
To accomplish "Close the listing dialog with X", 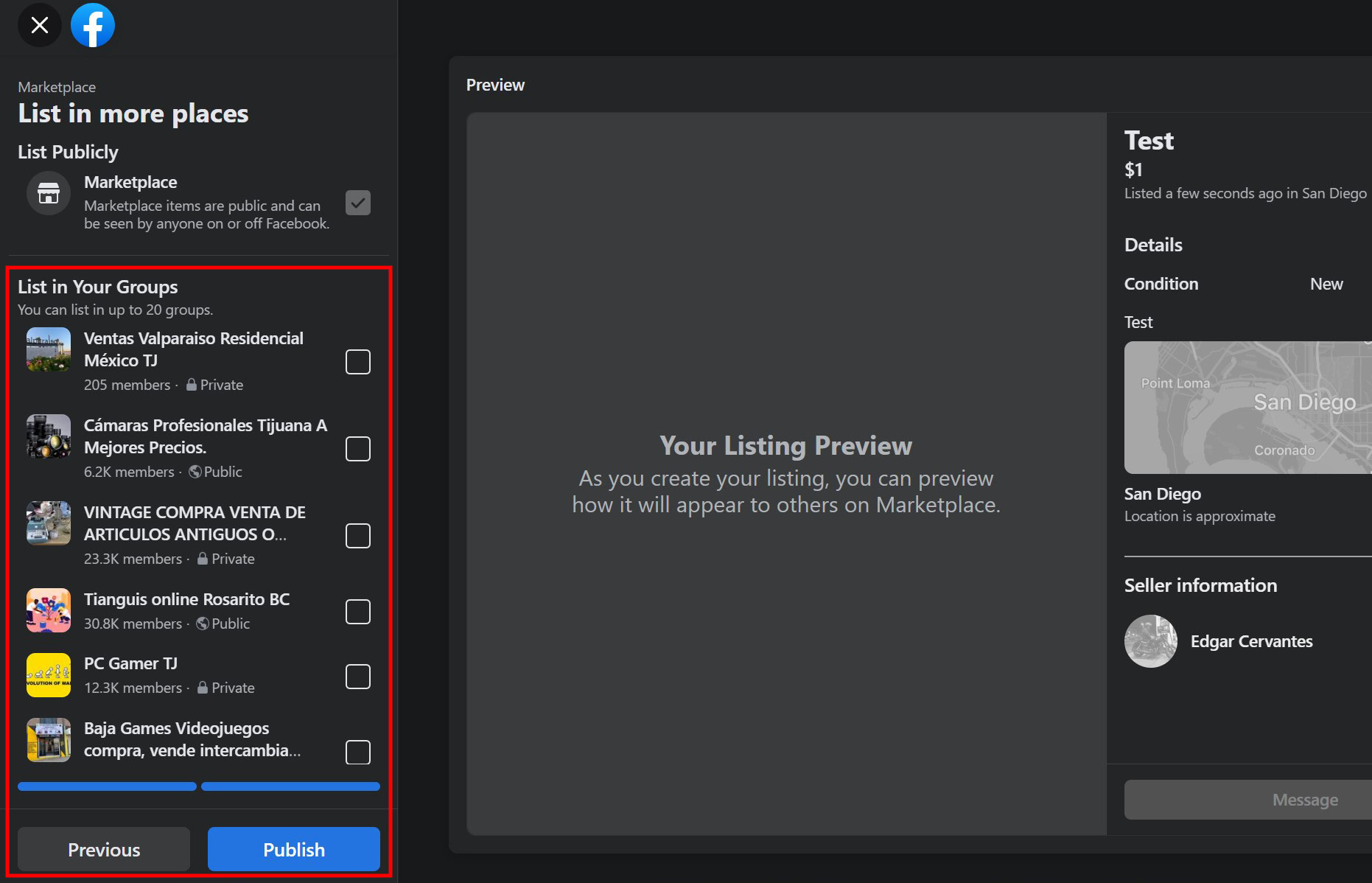I will pos(40,25).
